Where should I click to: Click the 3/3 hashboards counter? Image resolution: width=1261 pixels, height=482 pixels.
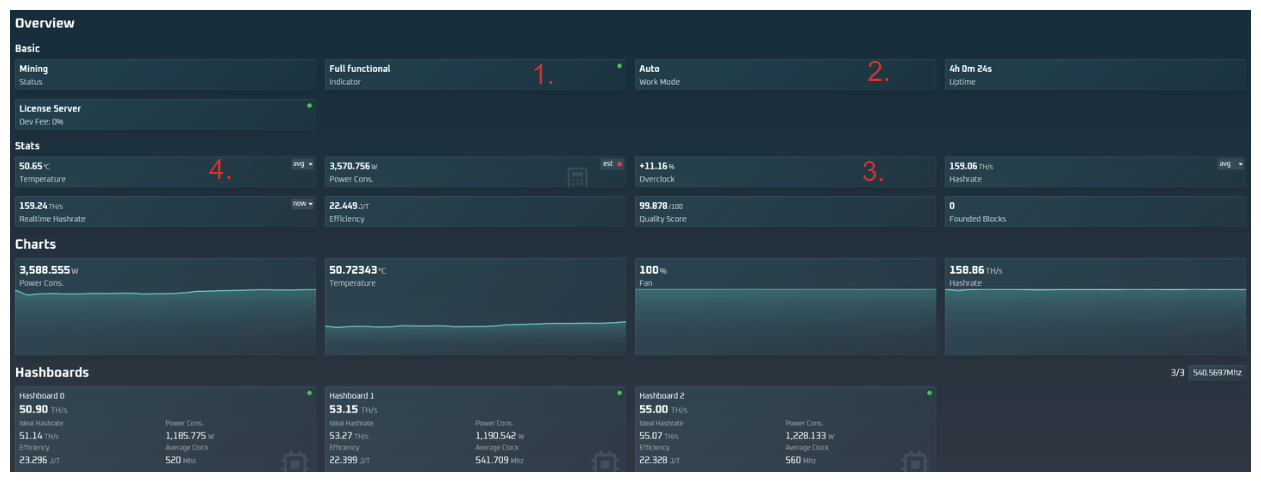click(1177, 373)
